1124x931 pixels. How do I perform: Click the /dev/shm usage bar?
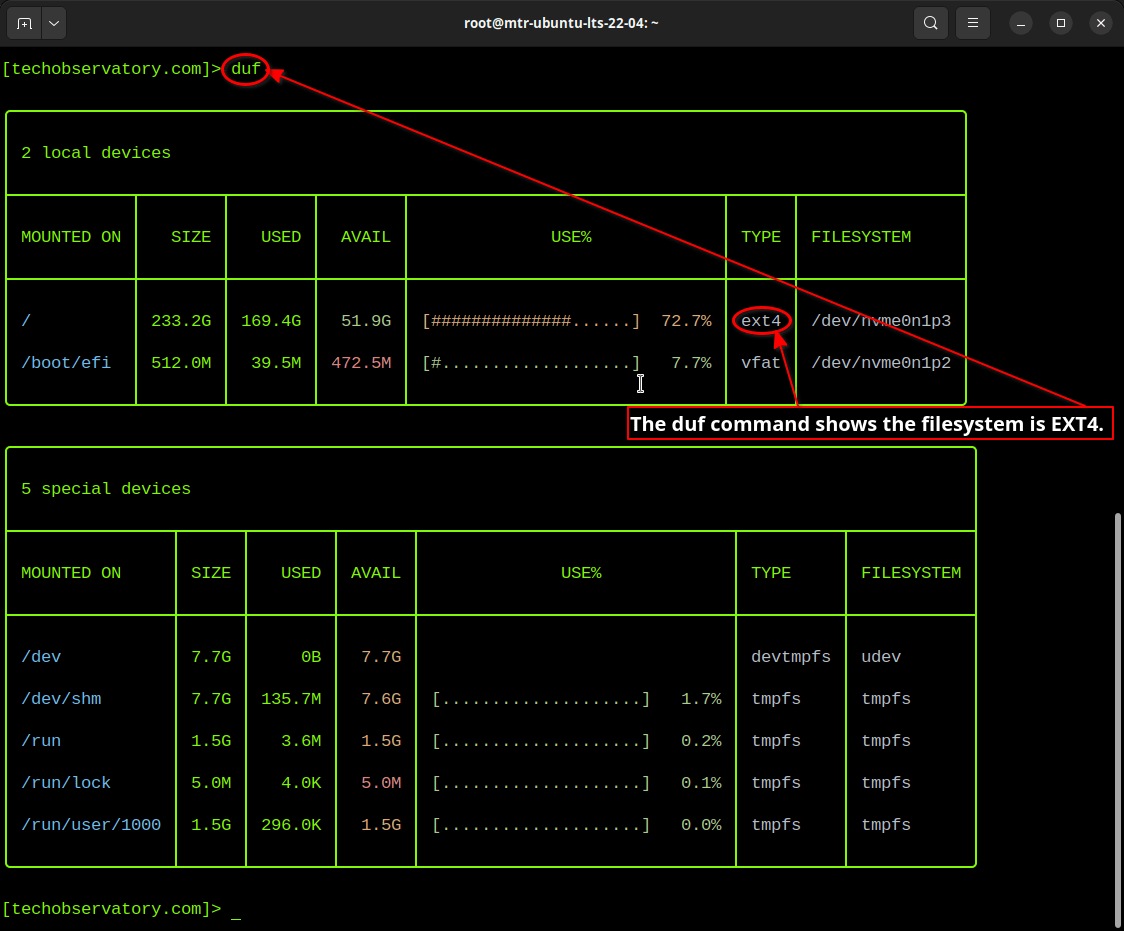[541, 699]
